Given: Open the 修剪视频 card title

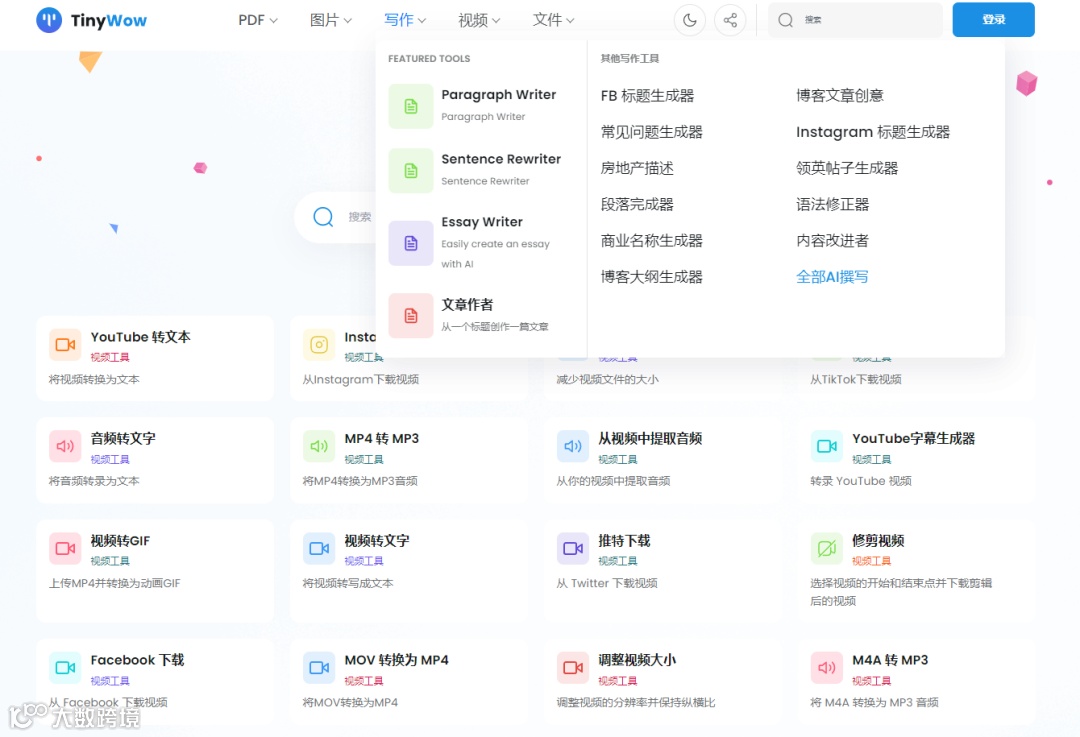Looking at the screenshot, I should pyautogui.click(x=878, y=541).
